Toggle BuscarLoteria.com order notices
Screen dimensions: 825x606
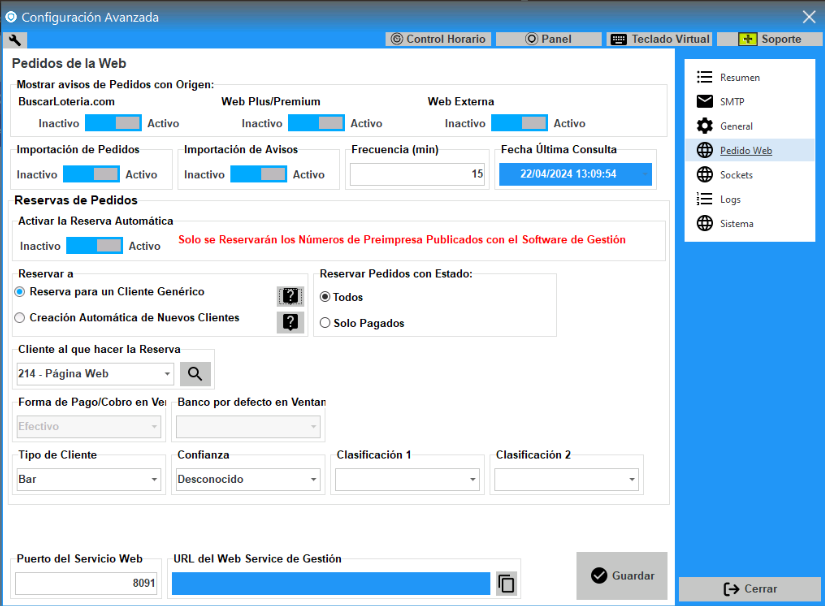[x=113, y=123]
